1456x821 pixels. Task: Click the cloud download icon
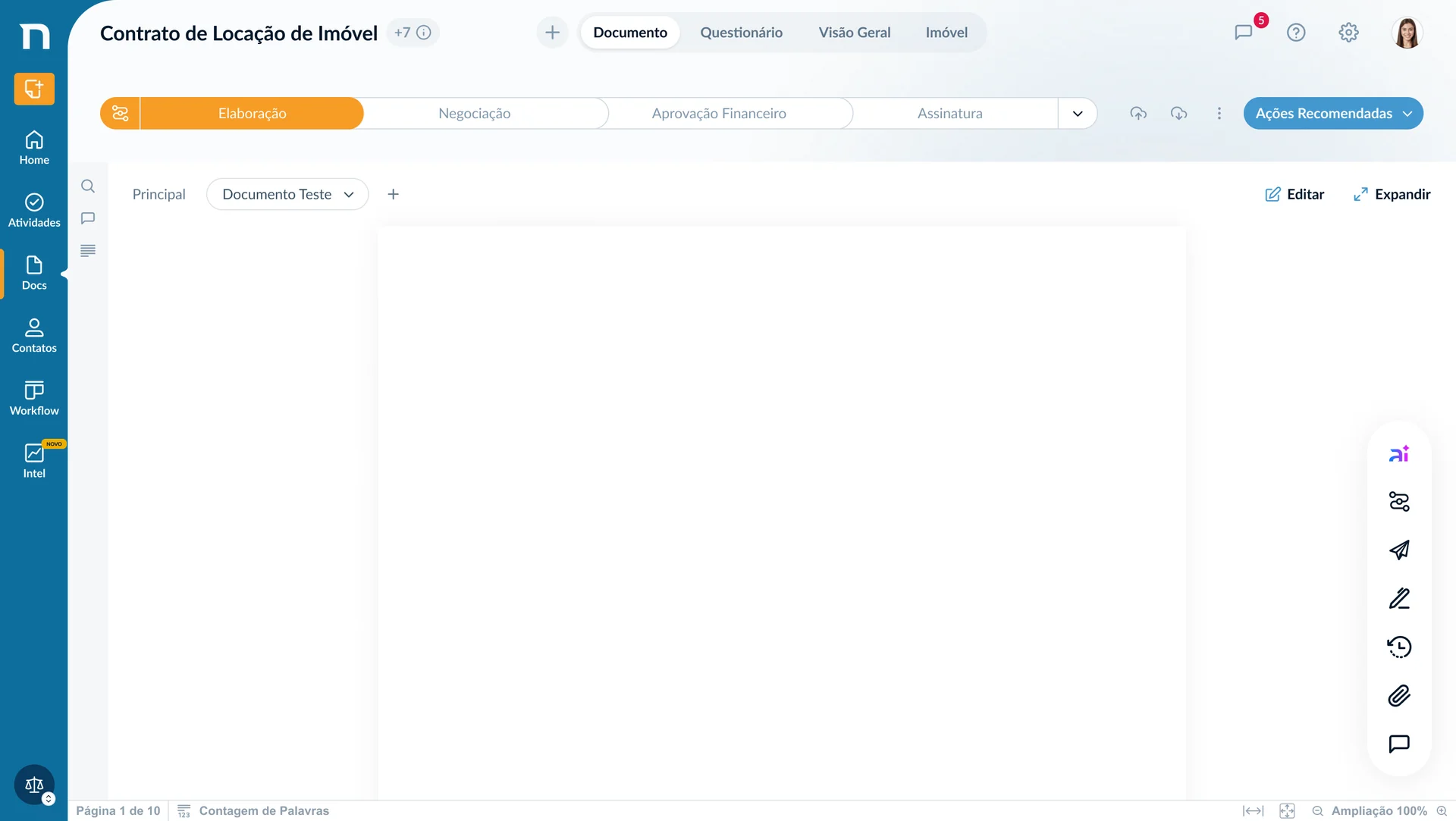[x=1178, y=113]
